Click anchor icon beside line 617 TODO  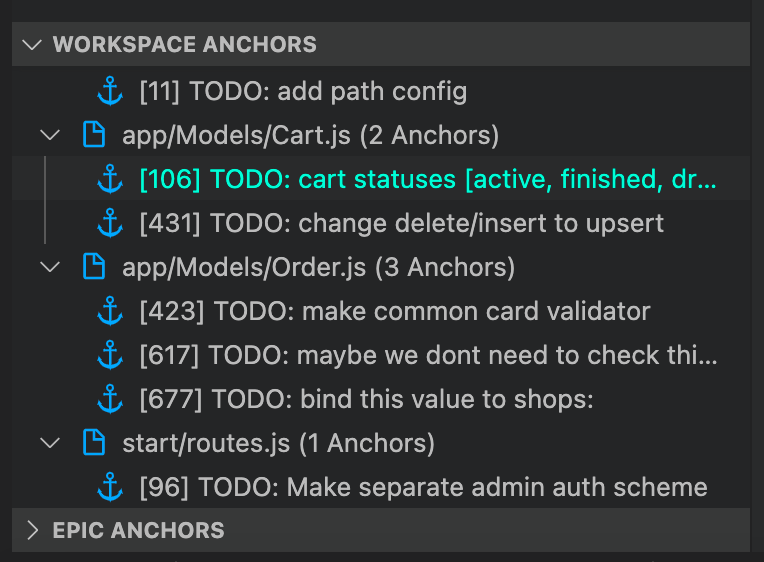[x=109, y=355]
